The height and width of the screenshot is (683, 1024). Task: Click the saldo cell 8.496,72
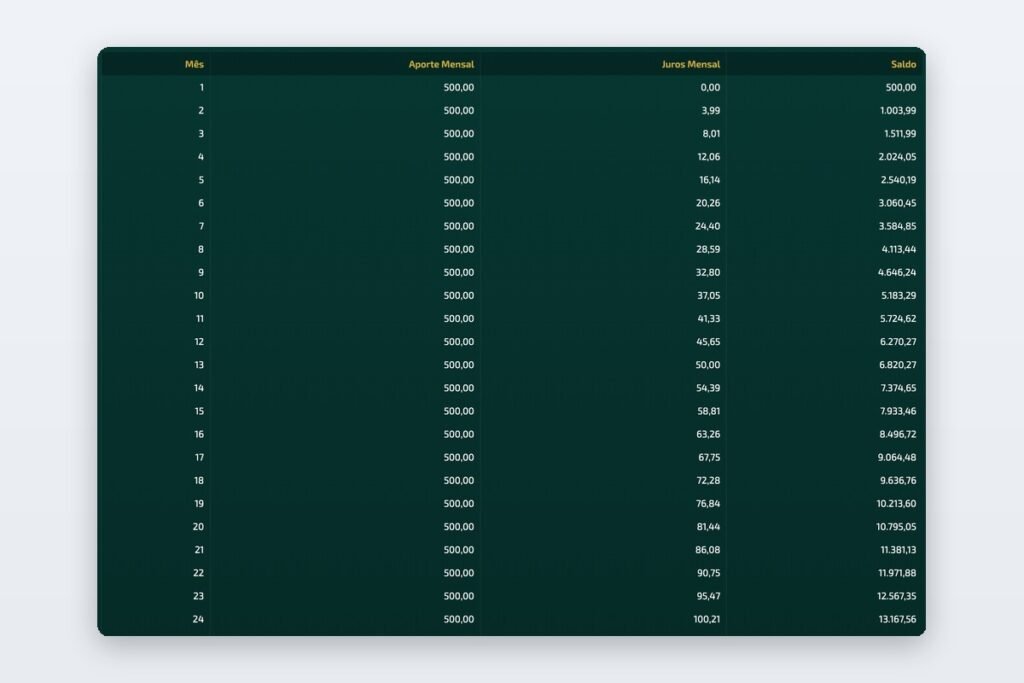point(898,434)
